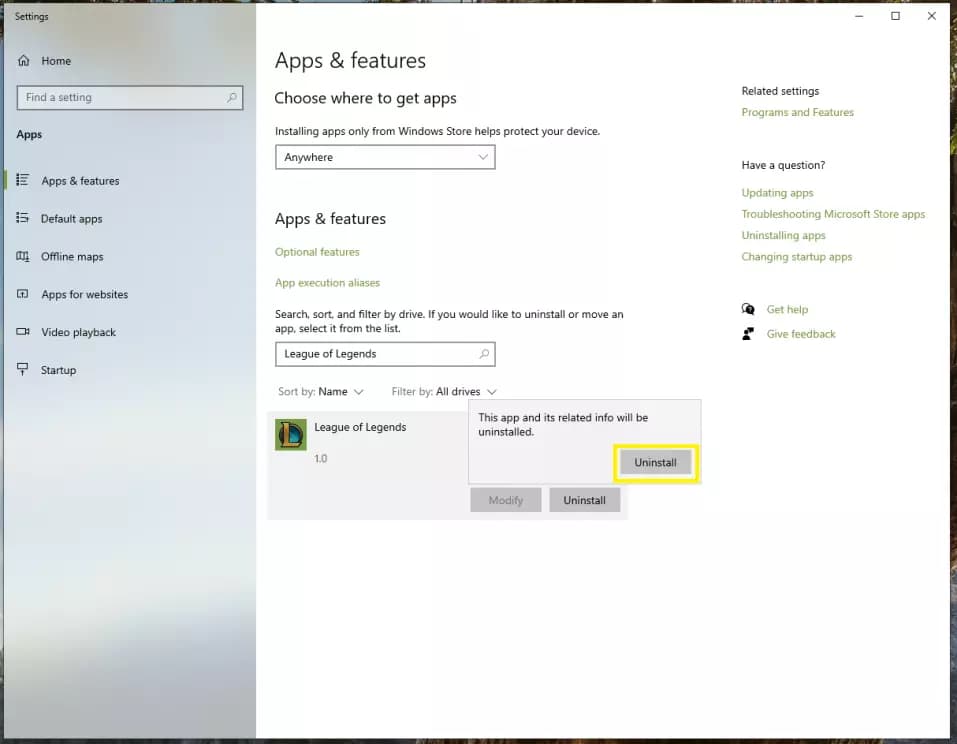Click the Give feedback person icon
This screenshot has width=957, height=744.
(x=748, y=333)
